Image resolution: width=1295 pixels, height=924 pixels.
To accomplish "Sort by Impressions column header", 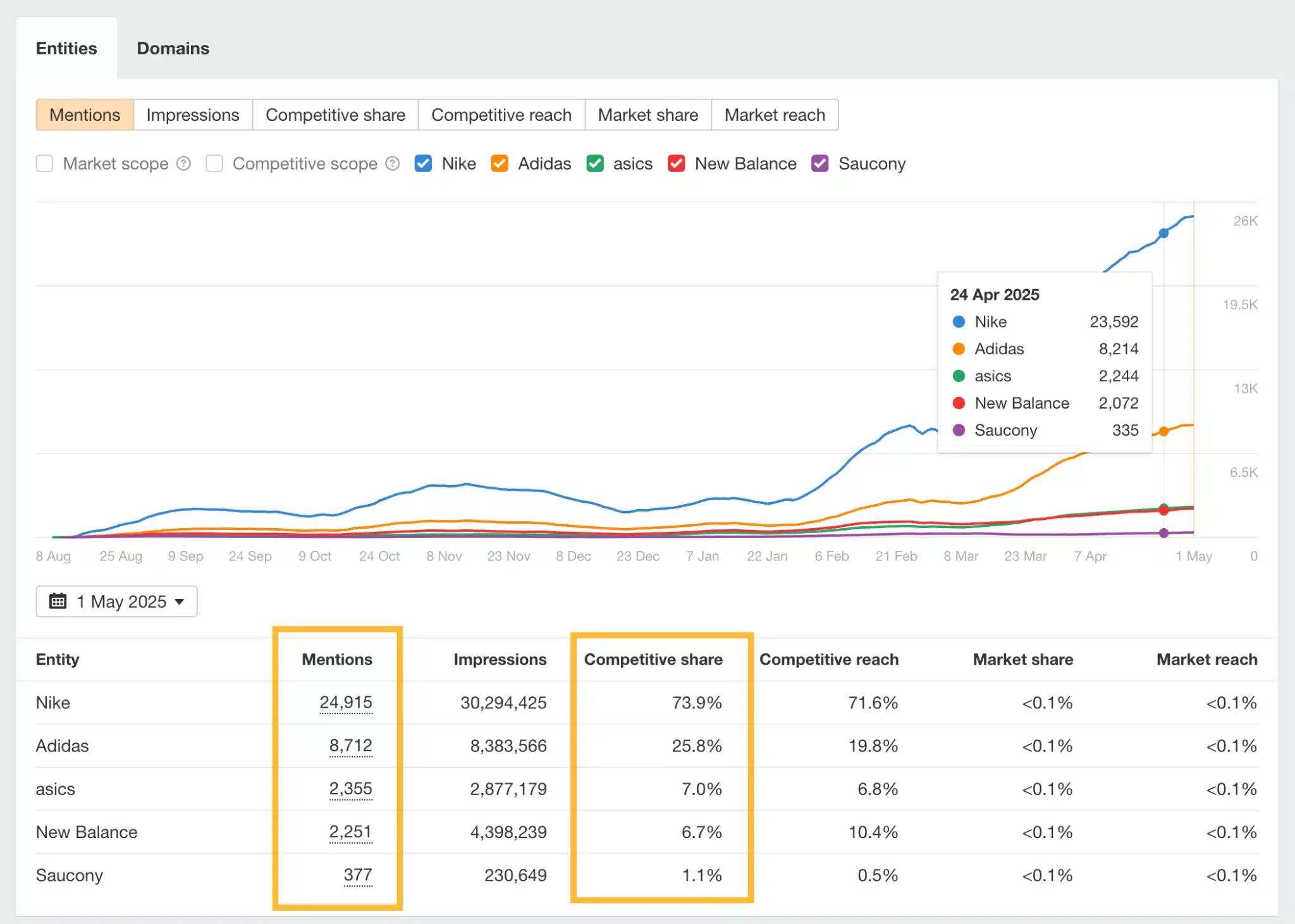I will click(500, 660).
